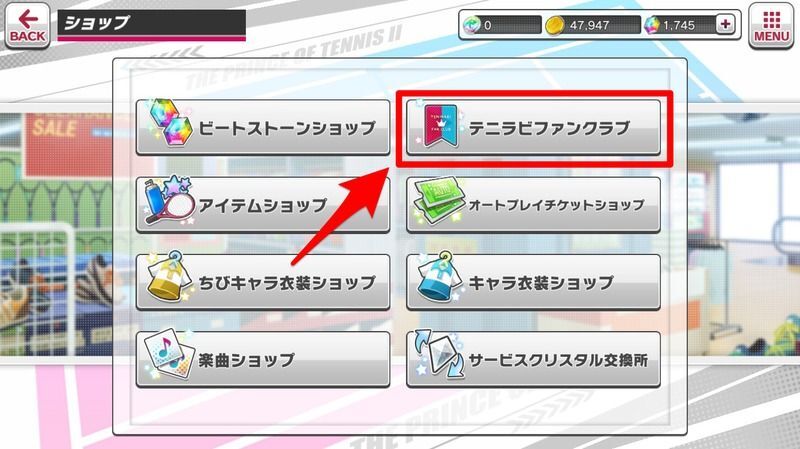Screen dimensions: 800x449
Task: Click the yellow chibi costume hanger icon
Action: coord(168,277)
